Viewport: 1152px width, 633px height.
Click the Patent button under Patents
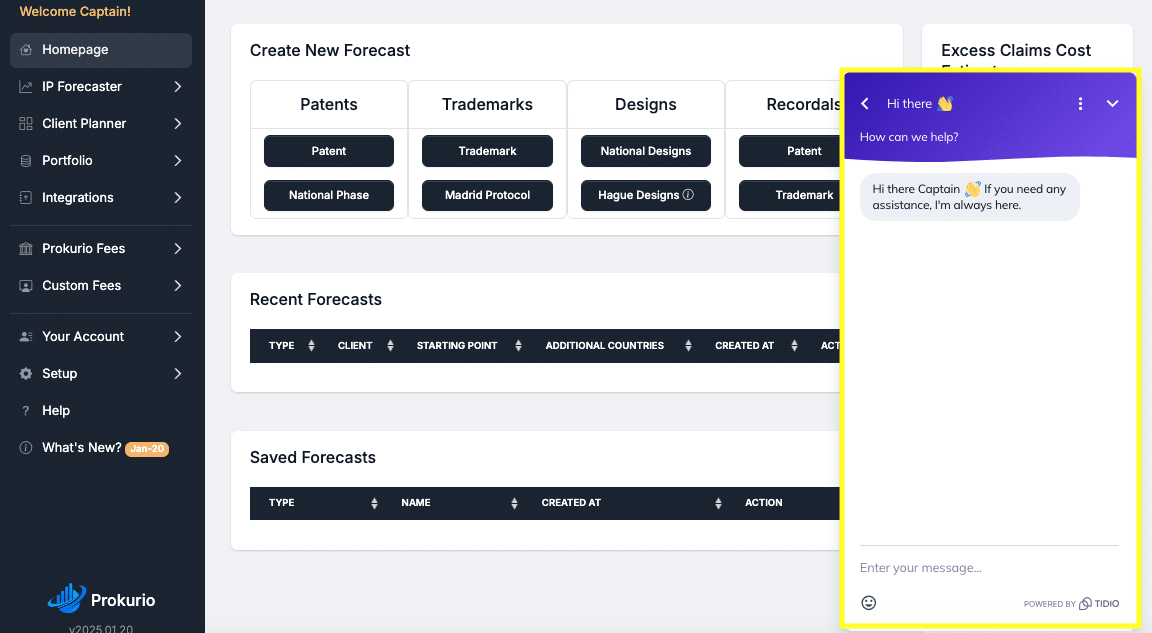pos(328,151)
